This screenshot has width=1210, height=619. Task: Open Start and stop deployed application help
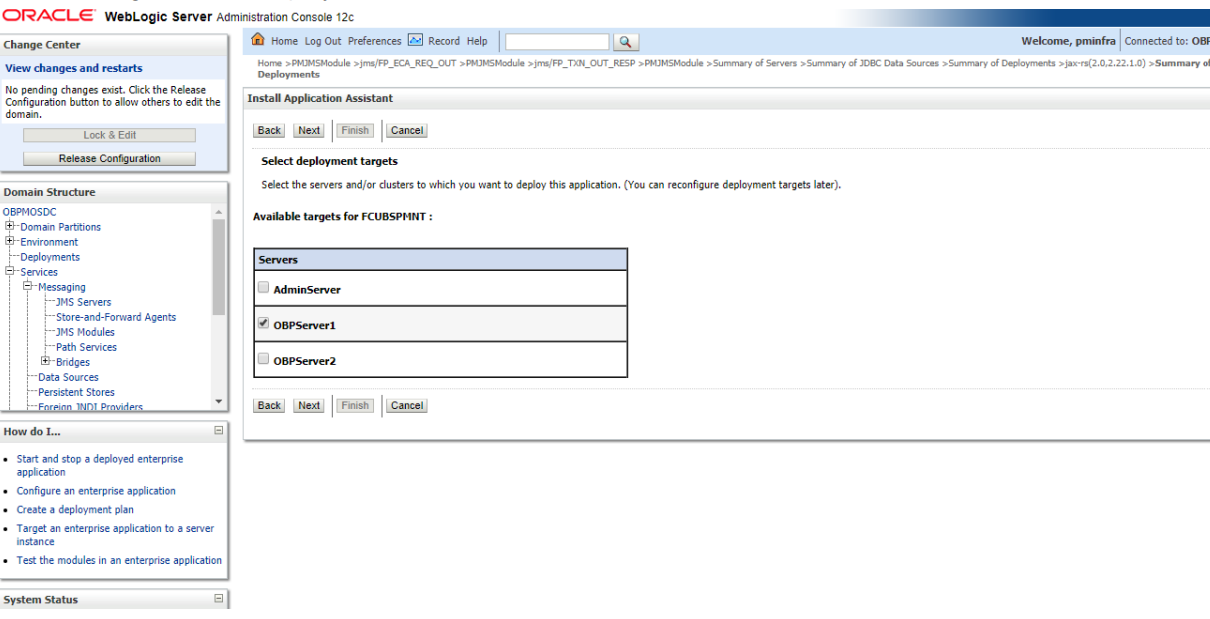pyautogui.click(x=100, y=465)
